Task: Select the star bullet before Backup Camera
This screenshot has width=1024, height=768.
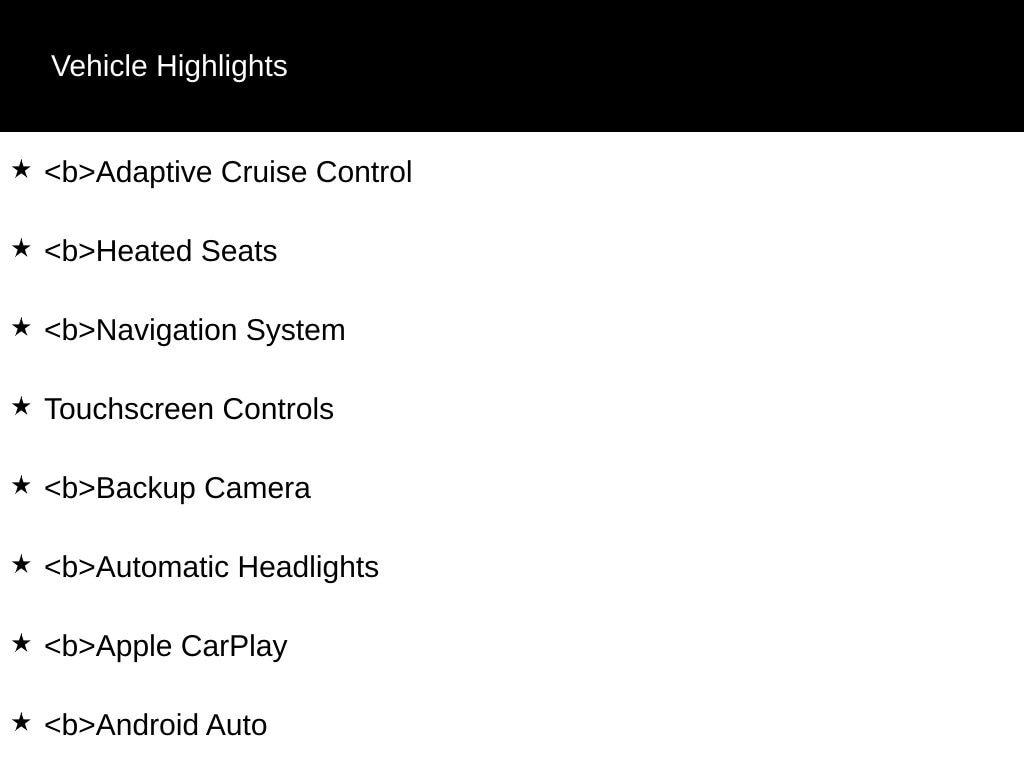Action: 22,486
